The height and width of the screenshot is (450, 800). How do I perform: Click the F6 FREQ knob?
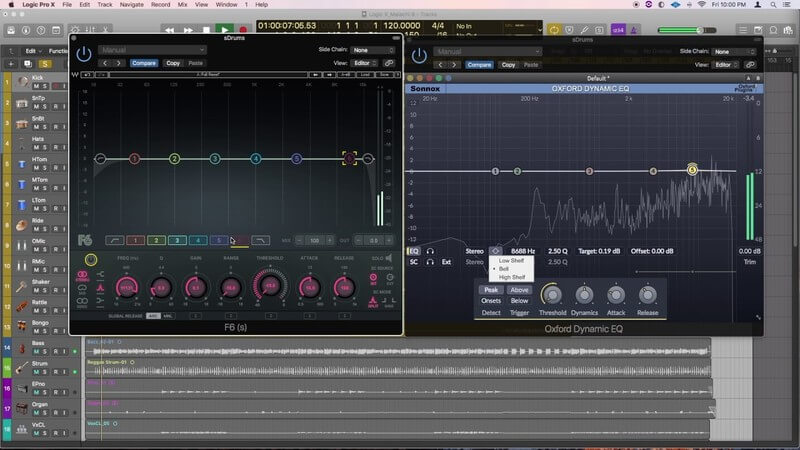pos(127,288)
